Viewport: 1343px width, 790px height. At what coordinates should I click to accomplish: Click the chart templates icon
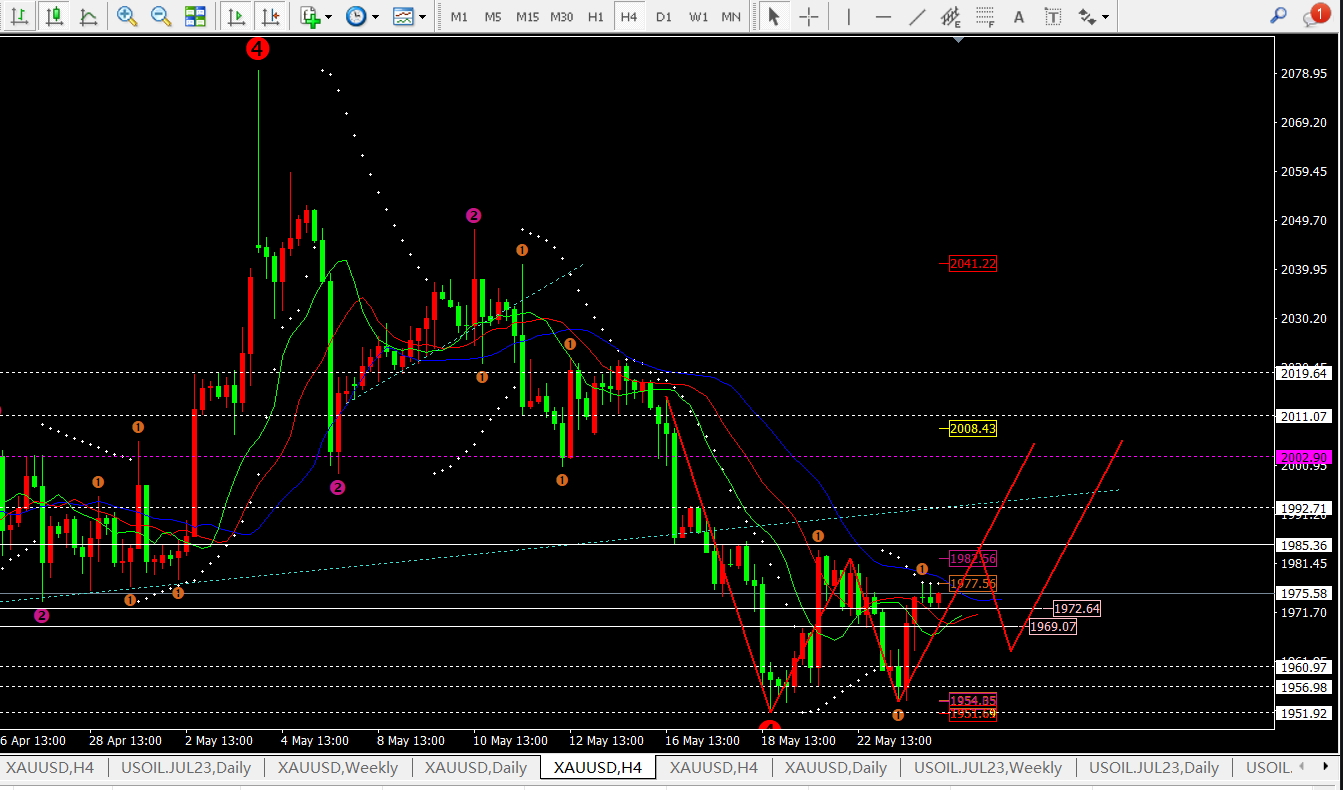pos(403,16)
